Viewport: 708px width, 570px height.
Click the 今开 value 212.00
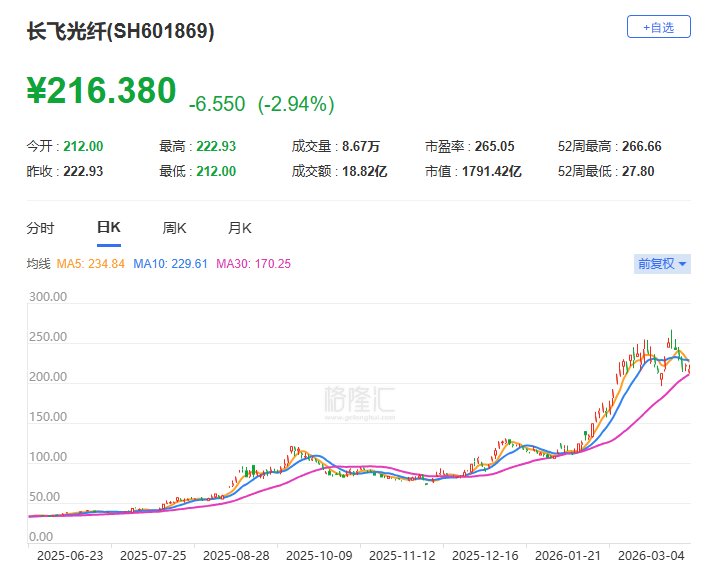pyautogui.click(x=83, y=146)
